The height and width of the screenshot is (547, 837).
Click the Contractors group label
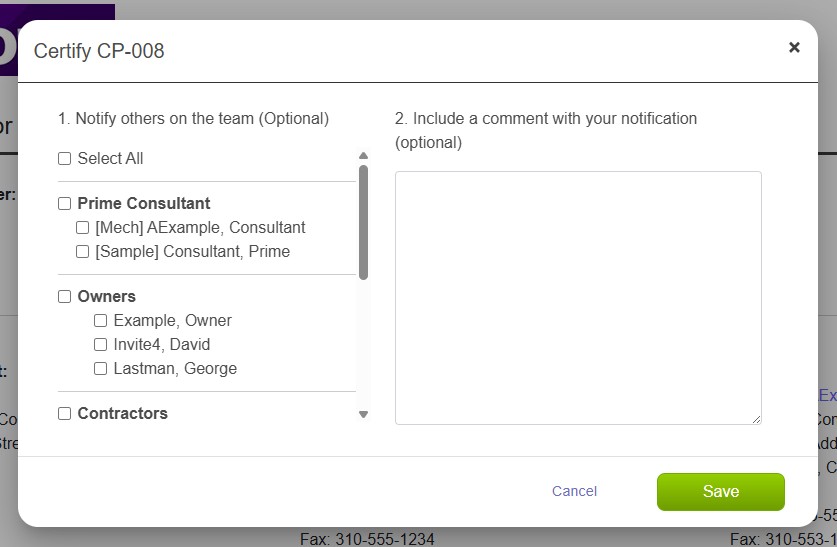pos(122,413)
